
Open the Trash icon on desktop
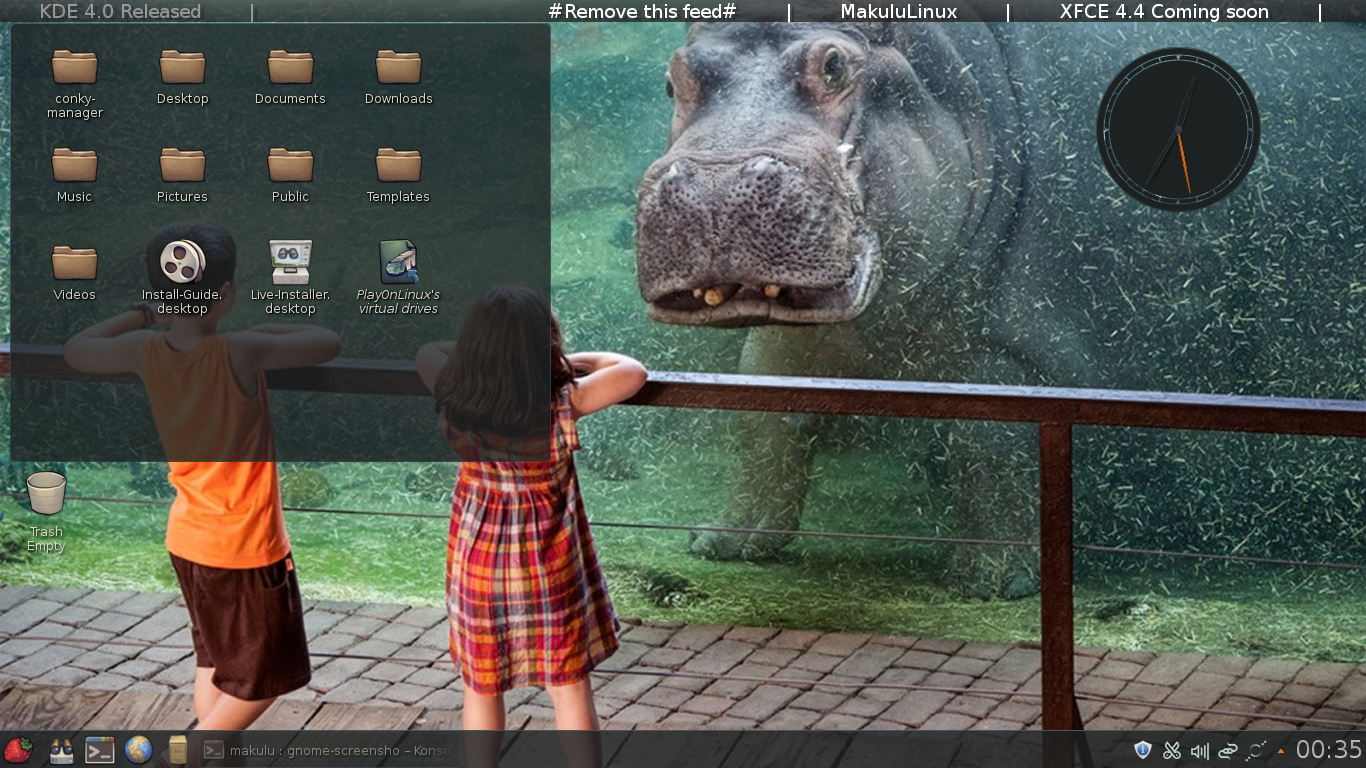pos(46,512)
